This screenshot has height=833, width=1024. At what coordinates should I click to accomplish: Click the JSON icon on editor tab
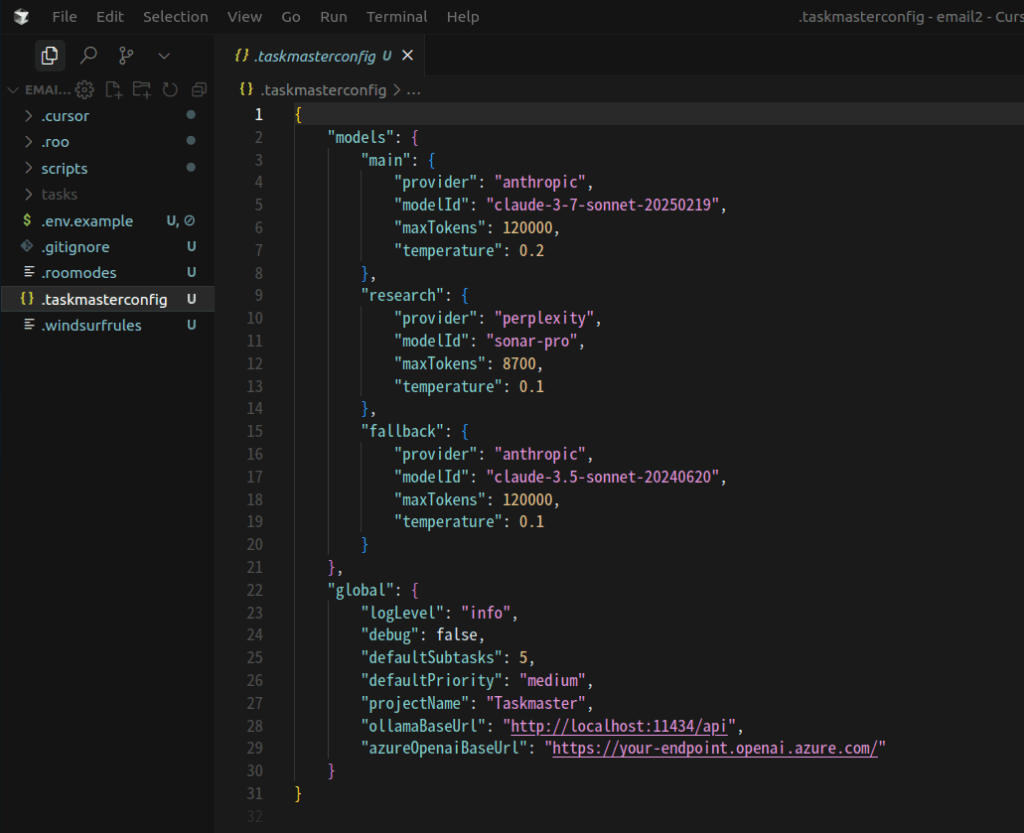click(242, 56)
